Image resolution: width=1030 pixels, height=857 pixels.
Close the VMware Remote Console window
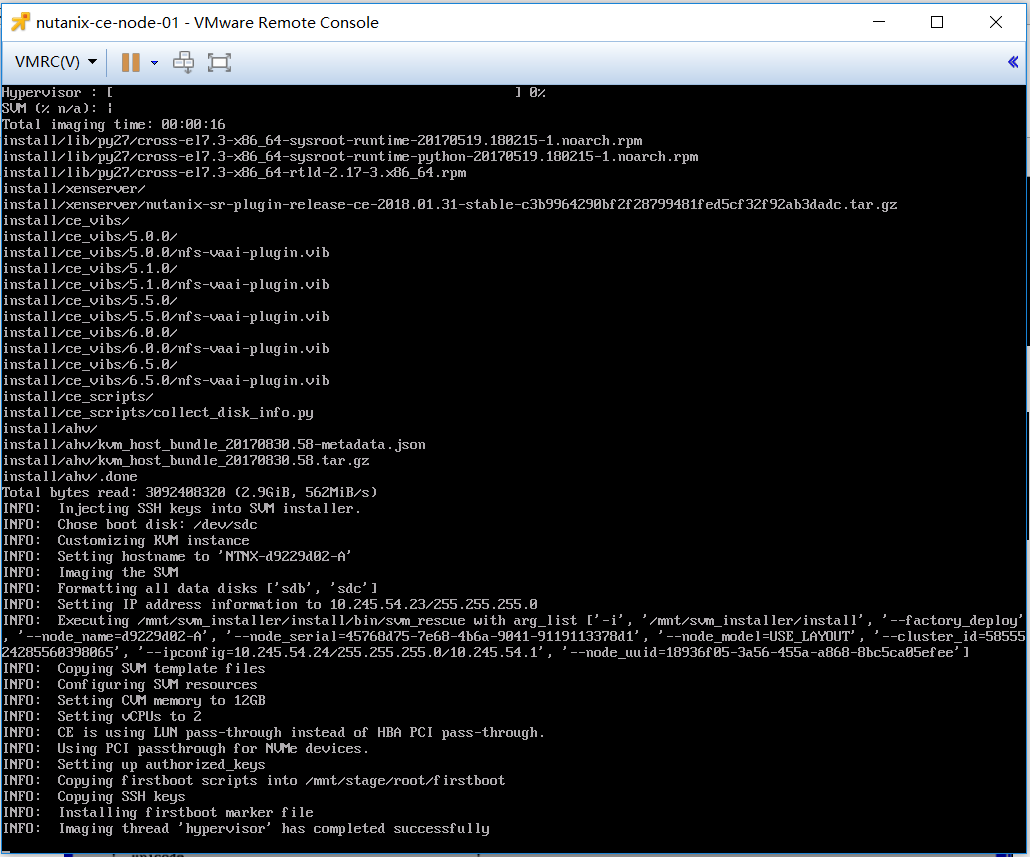coord(996,22)
